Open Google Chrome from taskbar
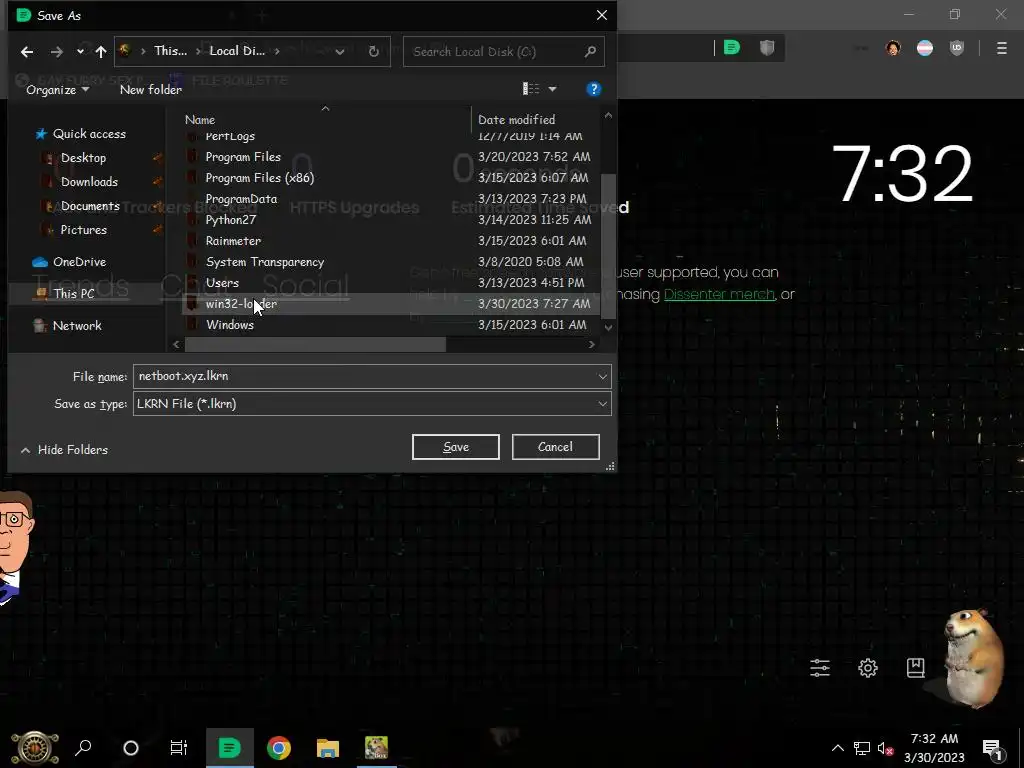 [x=279, y=748]
